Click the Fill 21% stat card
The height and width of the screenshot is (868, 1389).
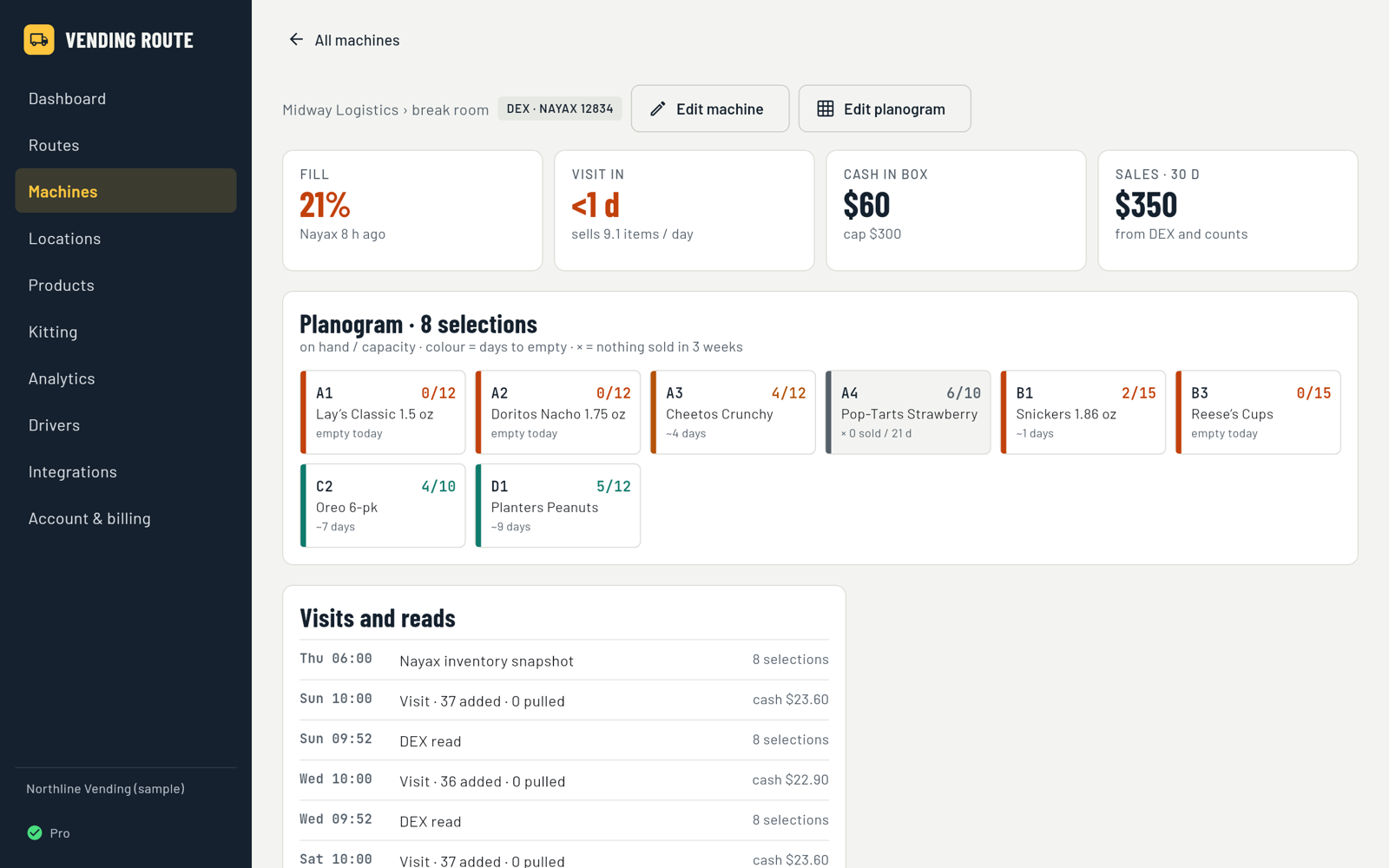point(412,210)
